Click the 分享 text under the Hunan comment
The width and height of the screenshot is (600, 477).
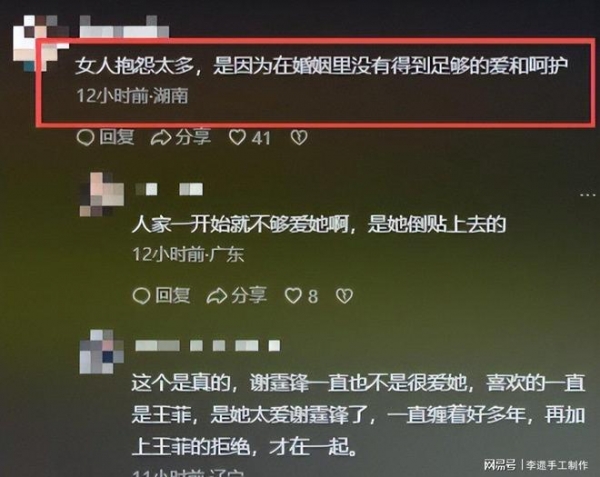193,137
